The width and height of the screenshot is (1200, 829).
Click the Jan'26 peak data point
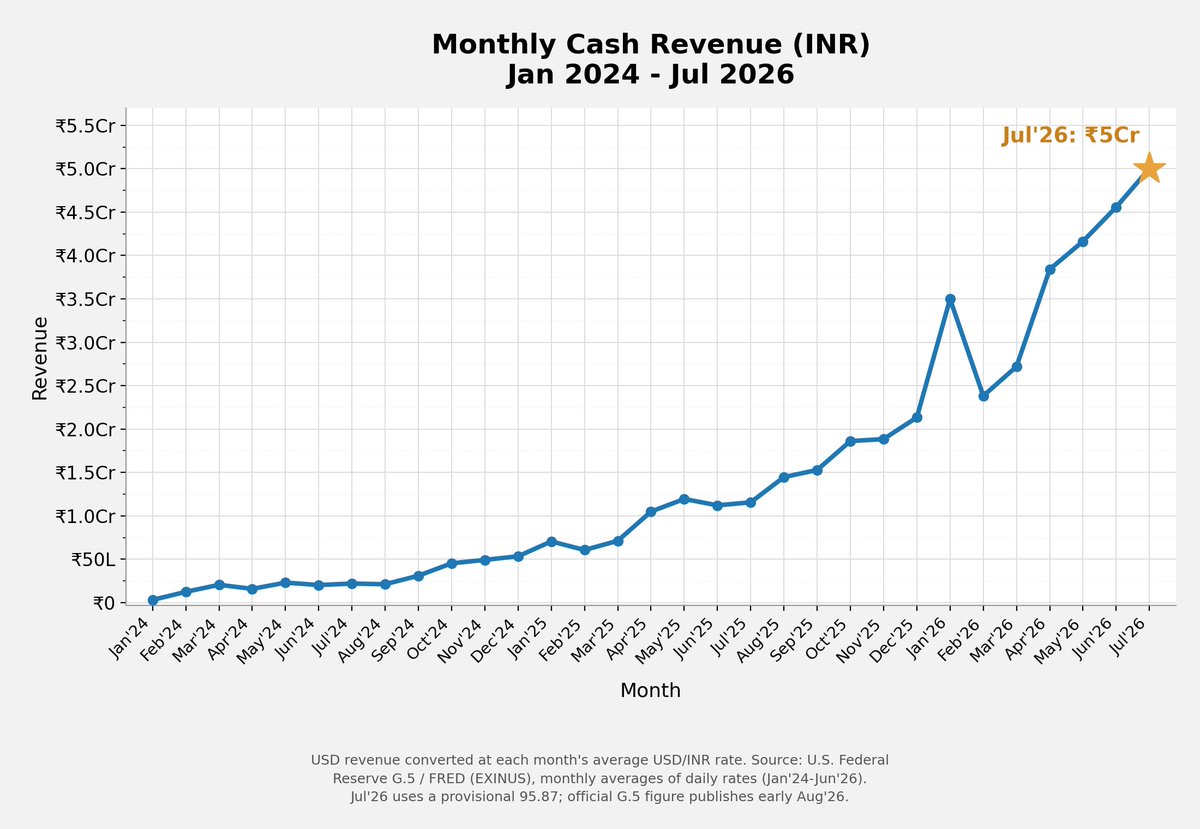(x=950, y=299)
